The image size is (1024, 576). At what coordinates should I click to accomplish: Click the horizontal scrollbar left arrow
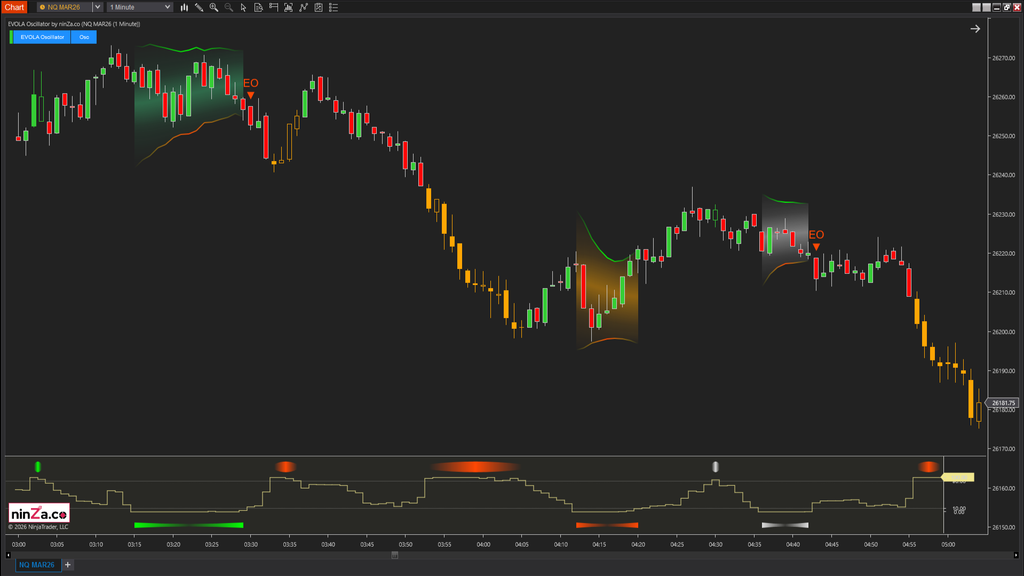coord(8,555)
